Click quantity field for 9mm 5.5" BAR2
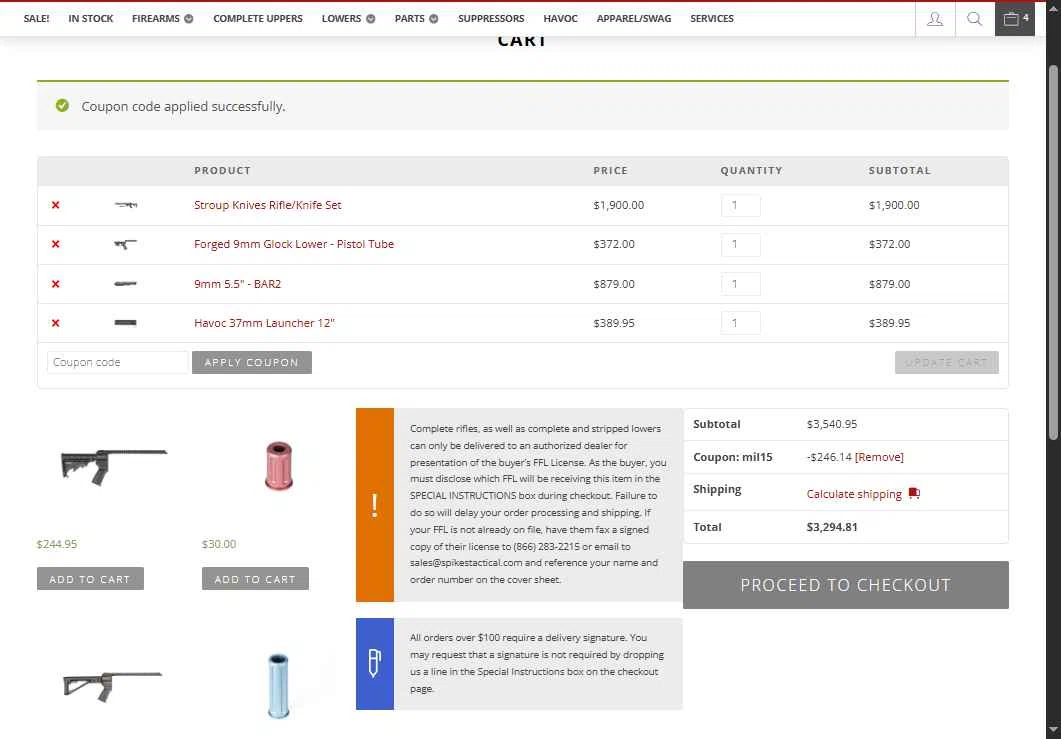The image size is (1061, 739). [x=740, y=284]
